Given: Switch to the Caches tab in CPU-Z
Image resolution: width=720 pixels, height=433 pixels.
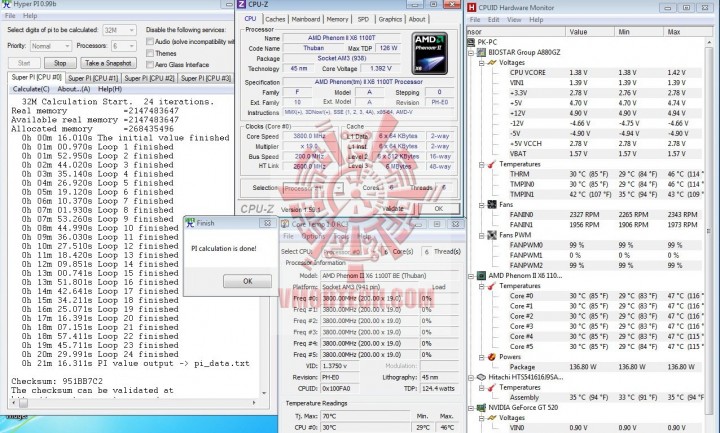Looking at the screenshot, I should coord(275,19).
